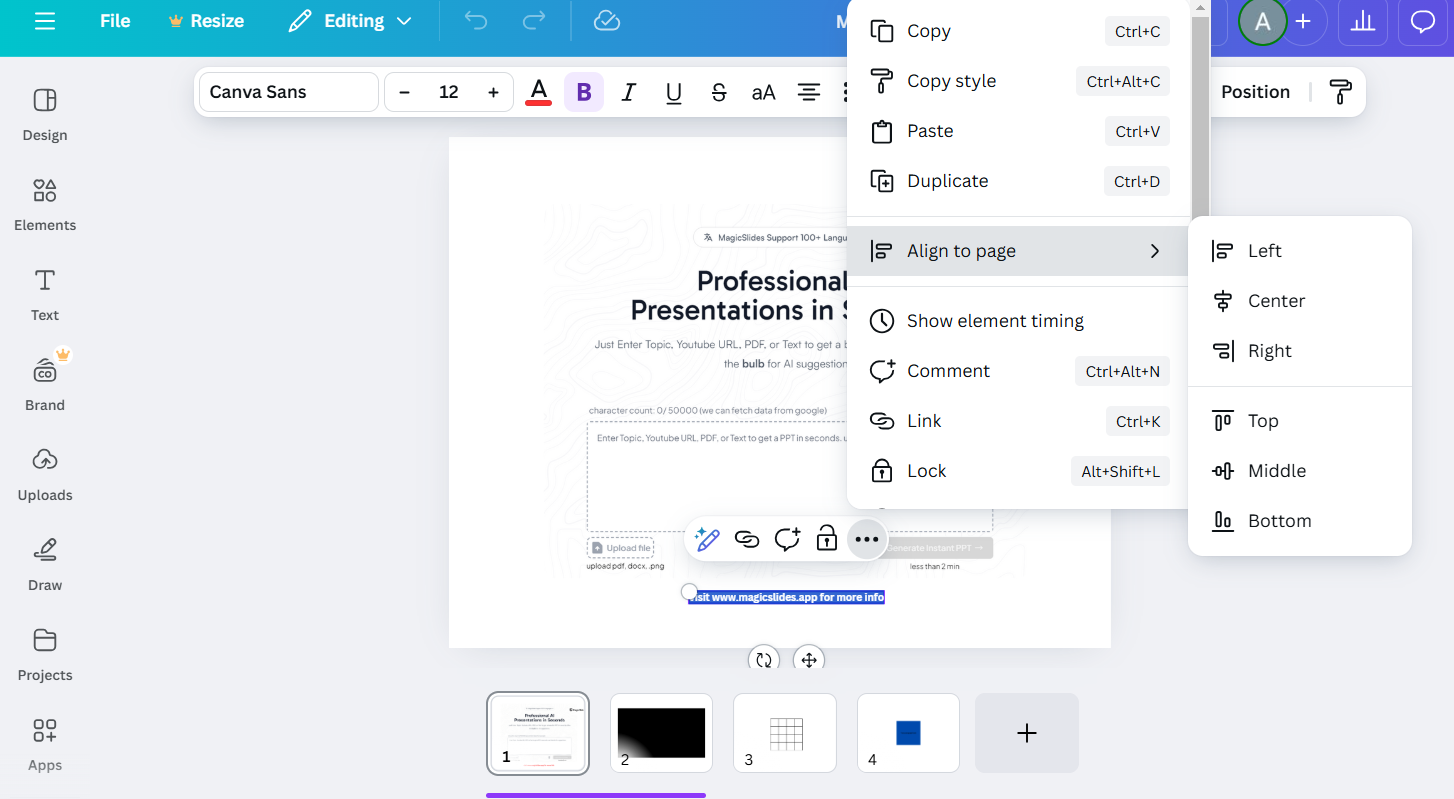1454x799 pixels.
Task: Open the Elements panel
Action: click(x=45, y=205)
